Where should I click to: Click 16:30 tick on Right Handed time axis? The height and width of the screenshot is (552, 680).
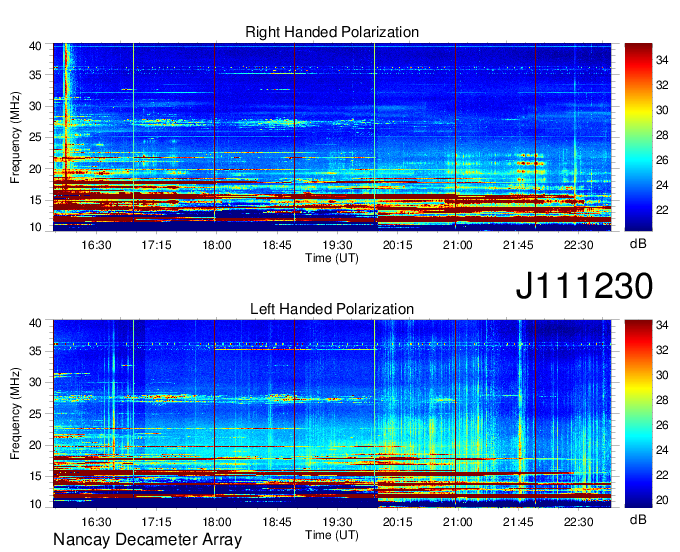(96, 245)
